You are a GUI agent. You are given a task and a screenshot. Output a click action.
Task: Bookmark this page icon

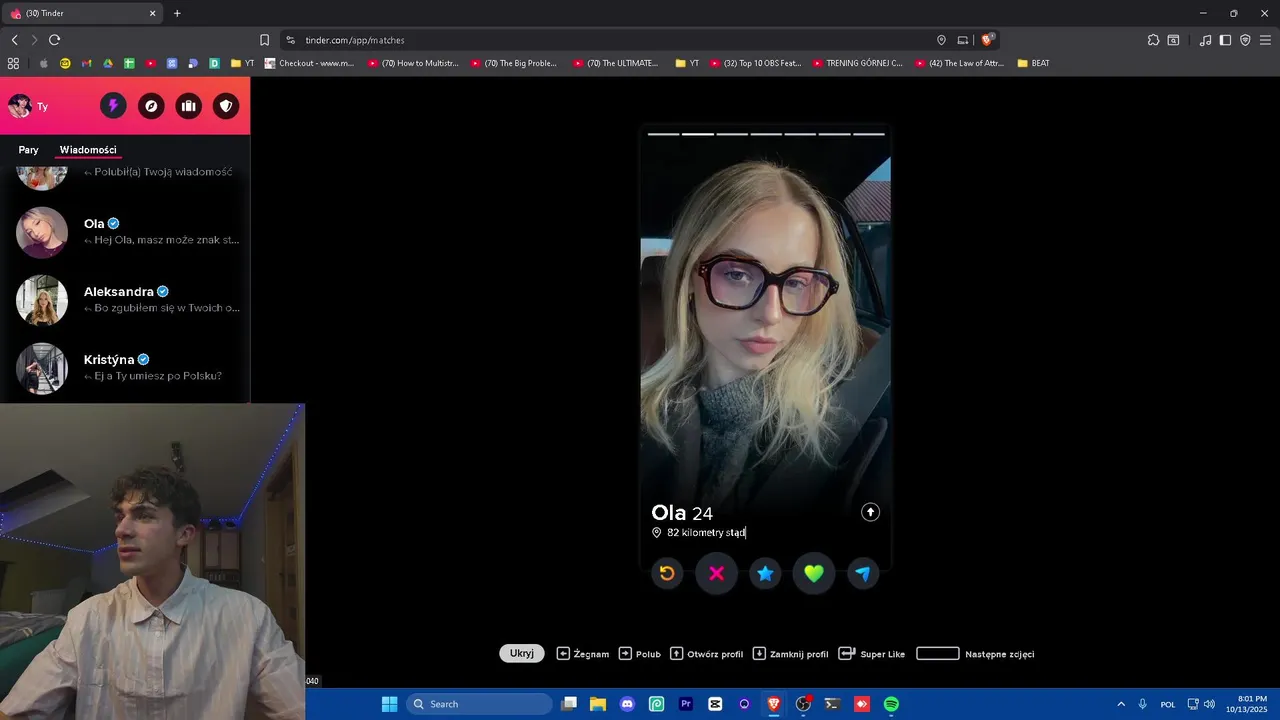click(x=264, y=40)
